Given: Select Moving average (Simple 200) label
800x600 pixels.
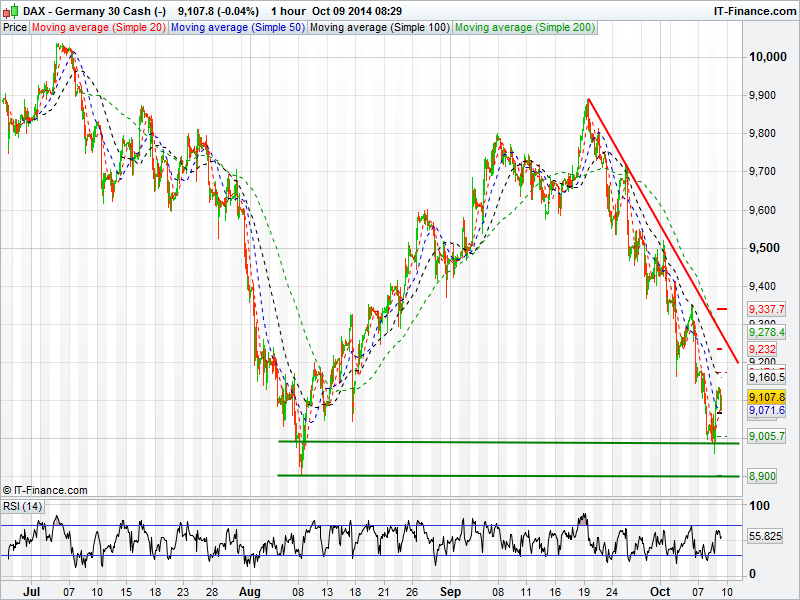Looking at the screenshot, I should 524,28.
